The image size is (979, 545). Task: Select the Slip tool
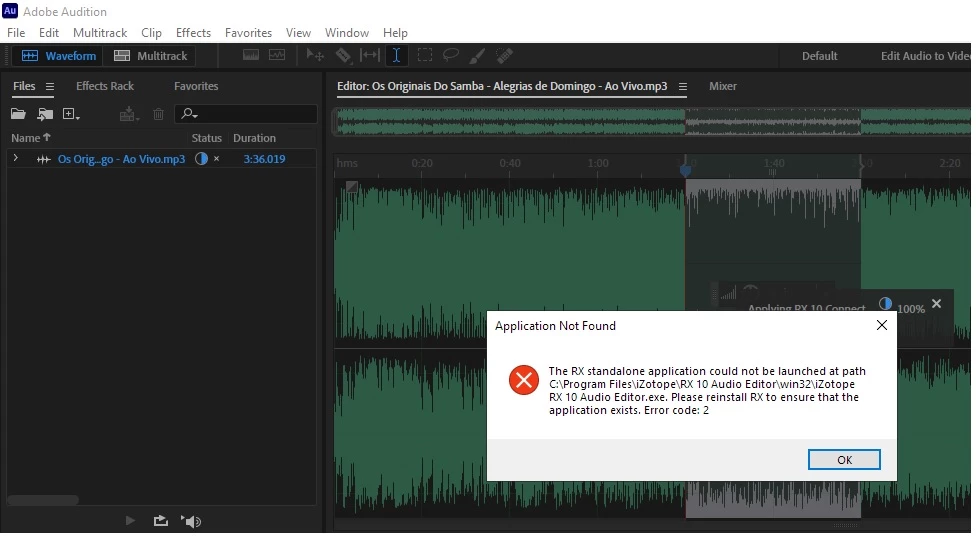coord(370,56)
